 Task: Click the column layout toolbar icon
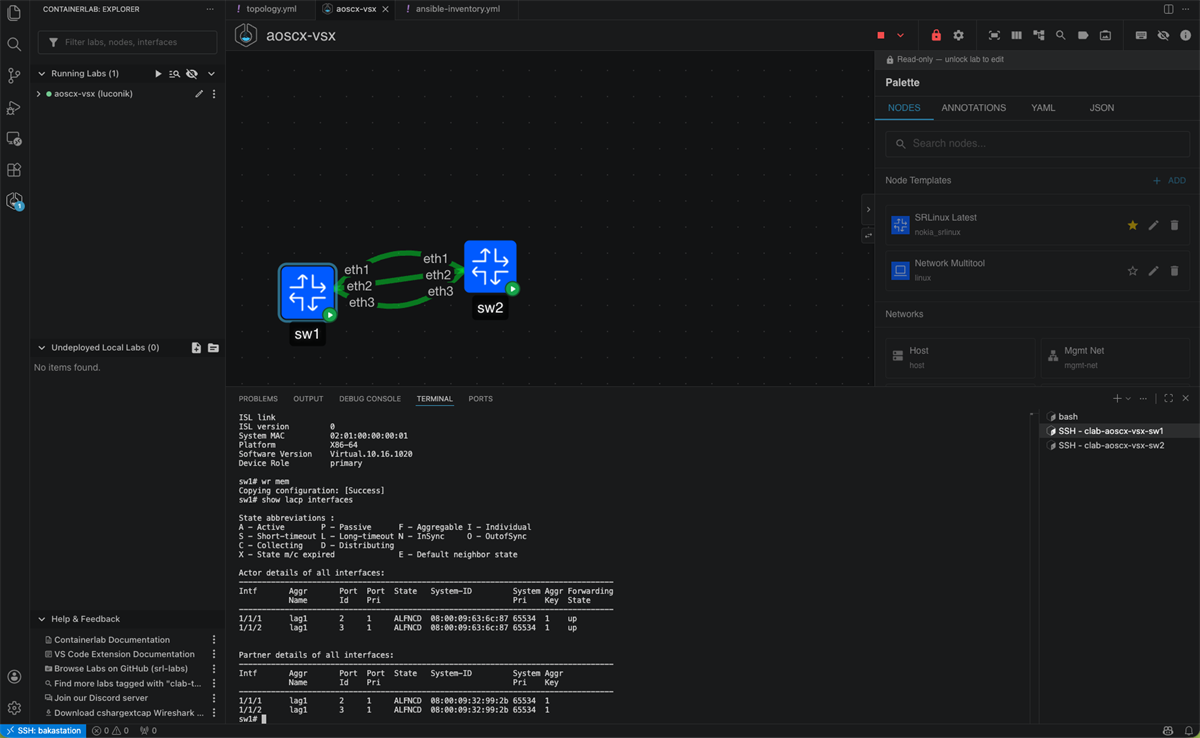[x=1016, y=36]
